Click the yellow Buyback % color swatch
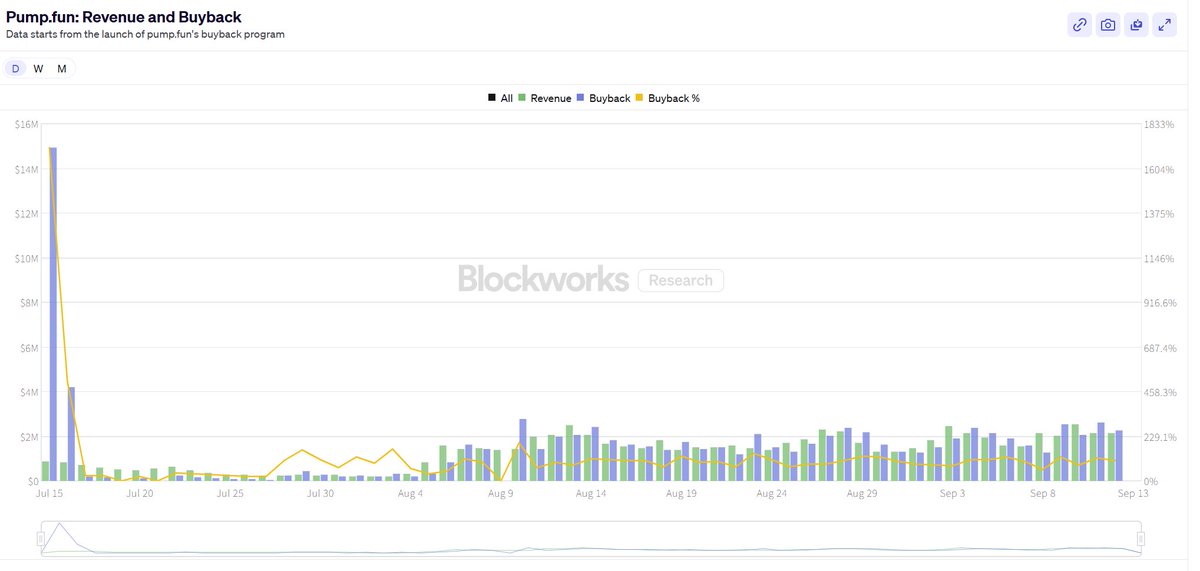The width and height of the screenshot is (1200, 571). 639,98
